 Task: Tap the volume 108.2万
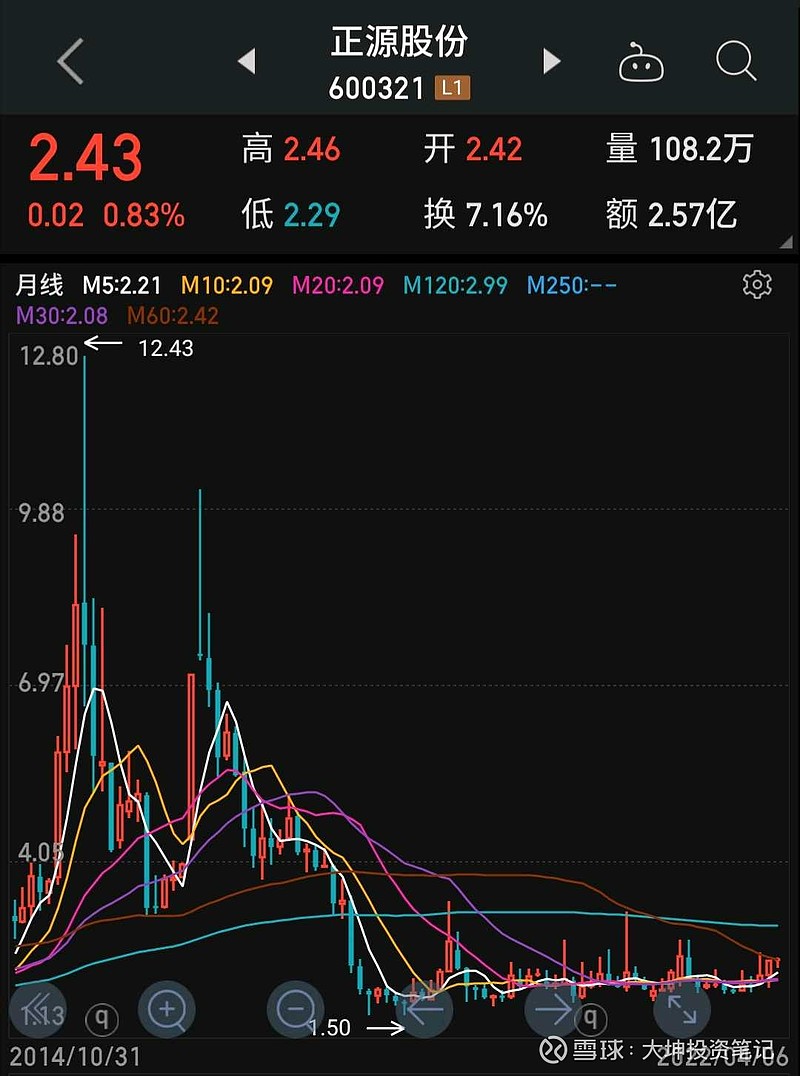701,149
